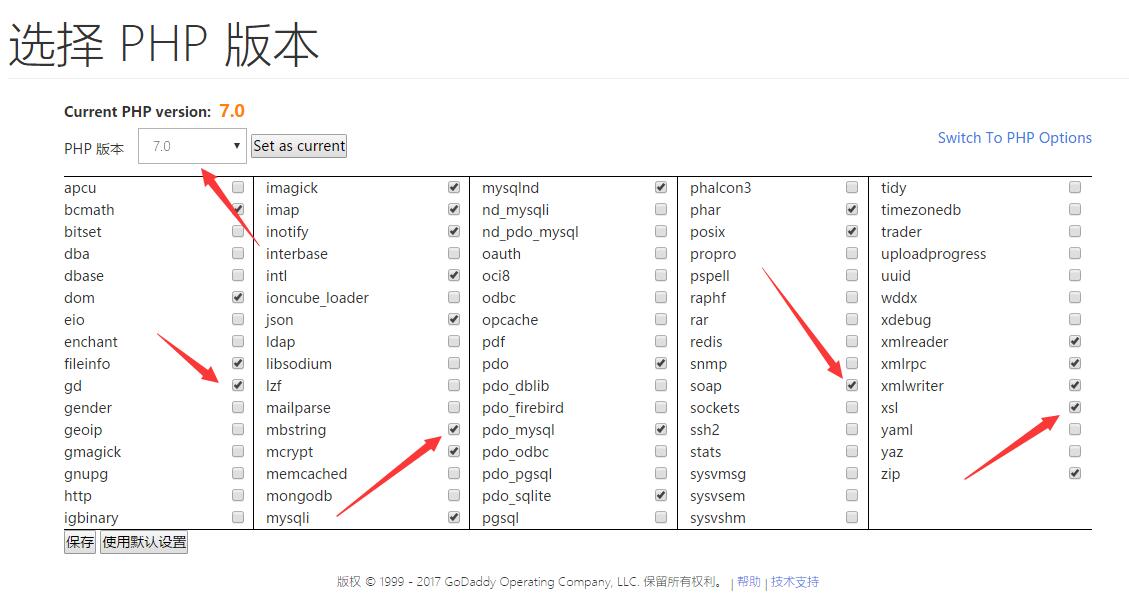1129x603 pixels.
Task: Enable the opcache extension checkbox
Action: 660,319
